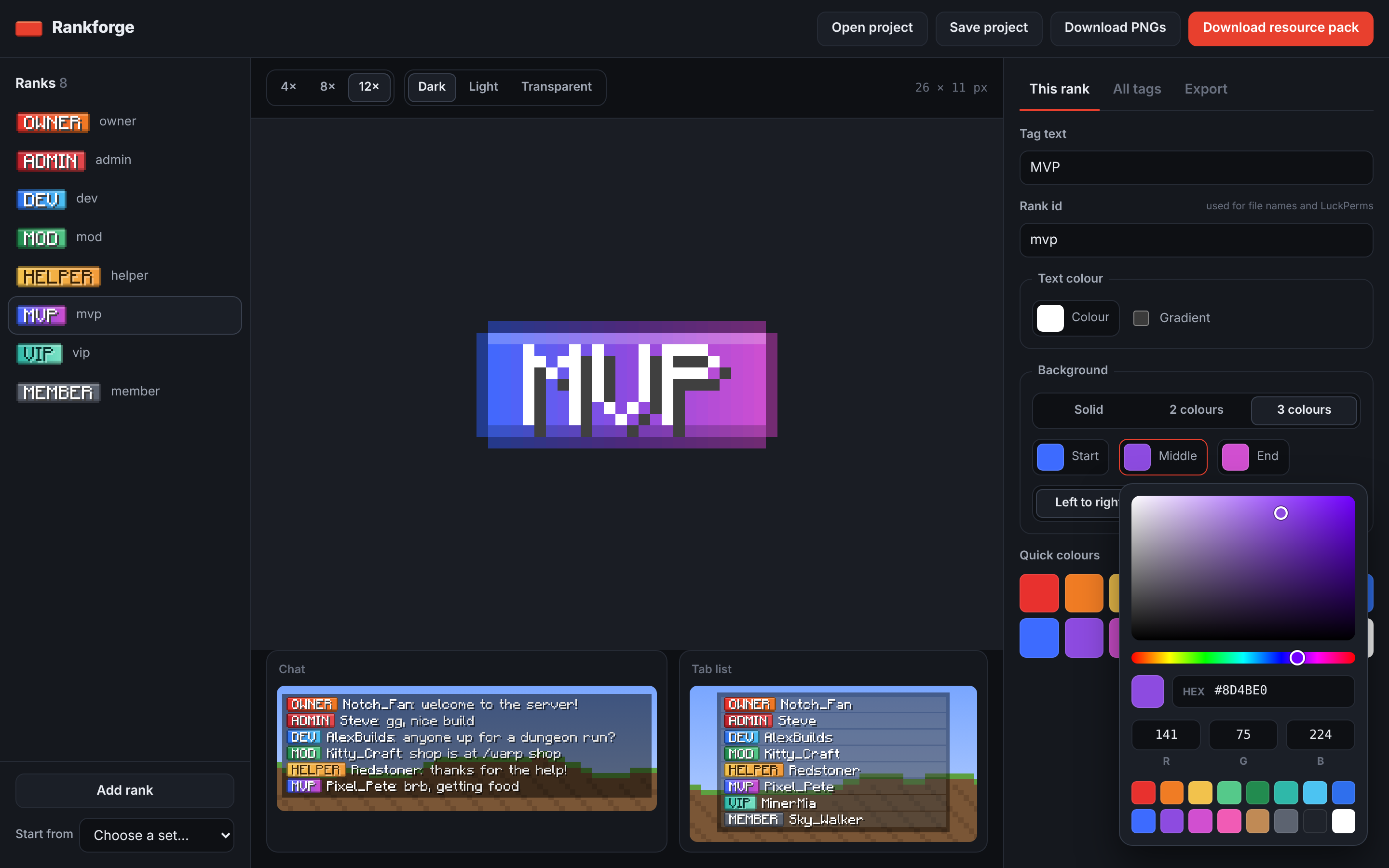Pick the grey preset swatch in picker popup
Image resolution: width=1389 pixels, height=868 pixels.
(x=1286, y=822)
